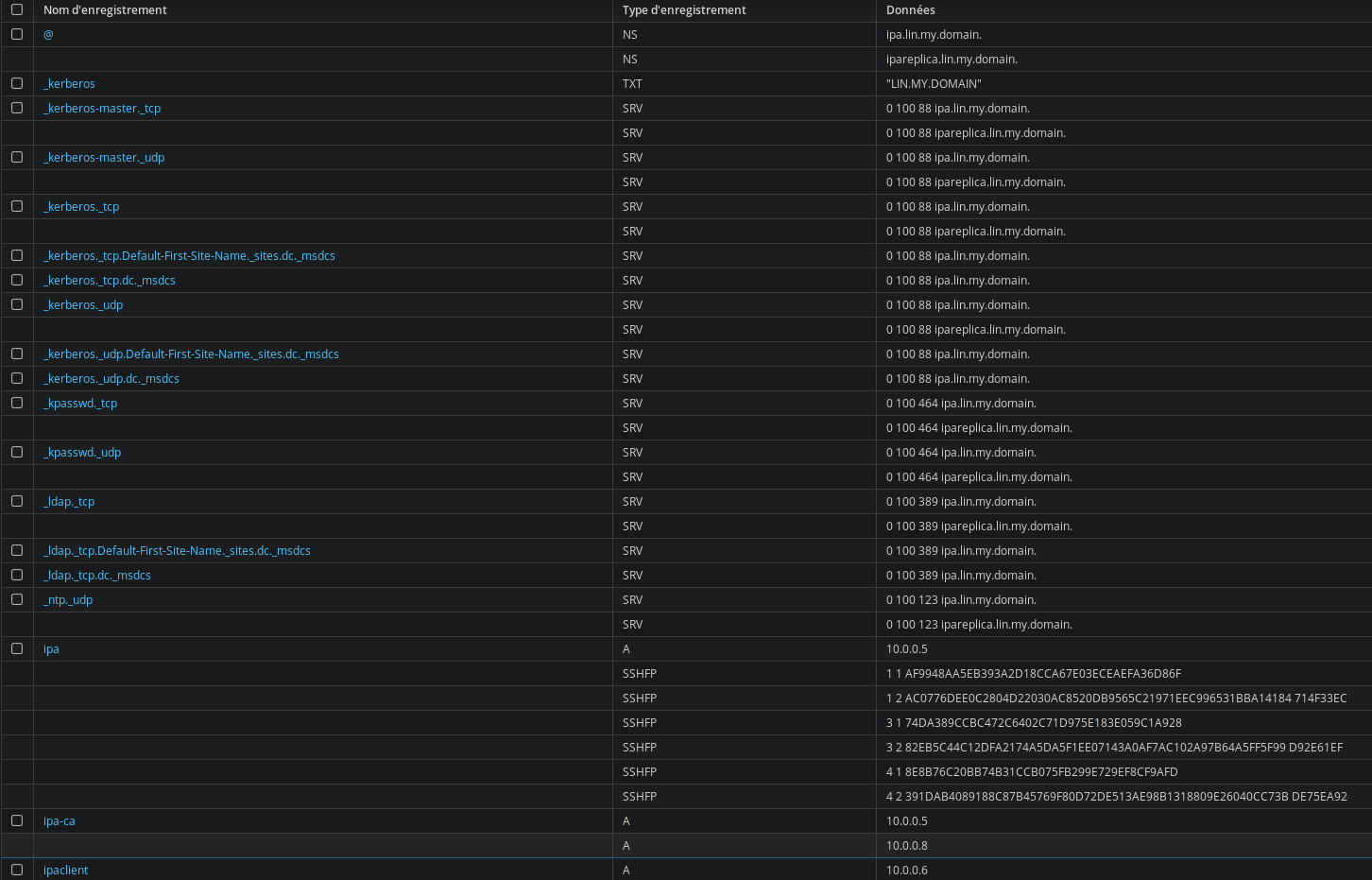Click SSHFP value starting 4 2 391DAB40
The width and height of the screenshot is (1372, 880).
point(1117,796)
